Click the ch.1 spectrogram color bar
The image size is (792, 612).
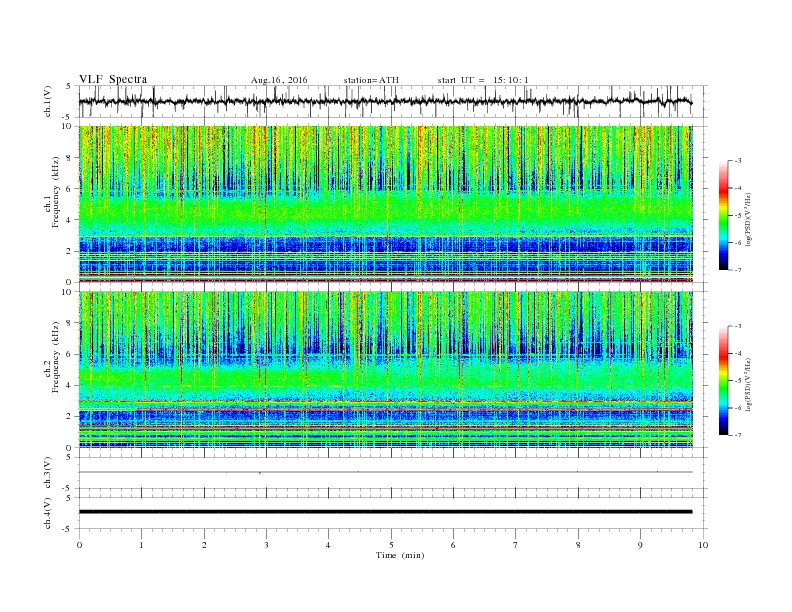click(x=723, y=215)
